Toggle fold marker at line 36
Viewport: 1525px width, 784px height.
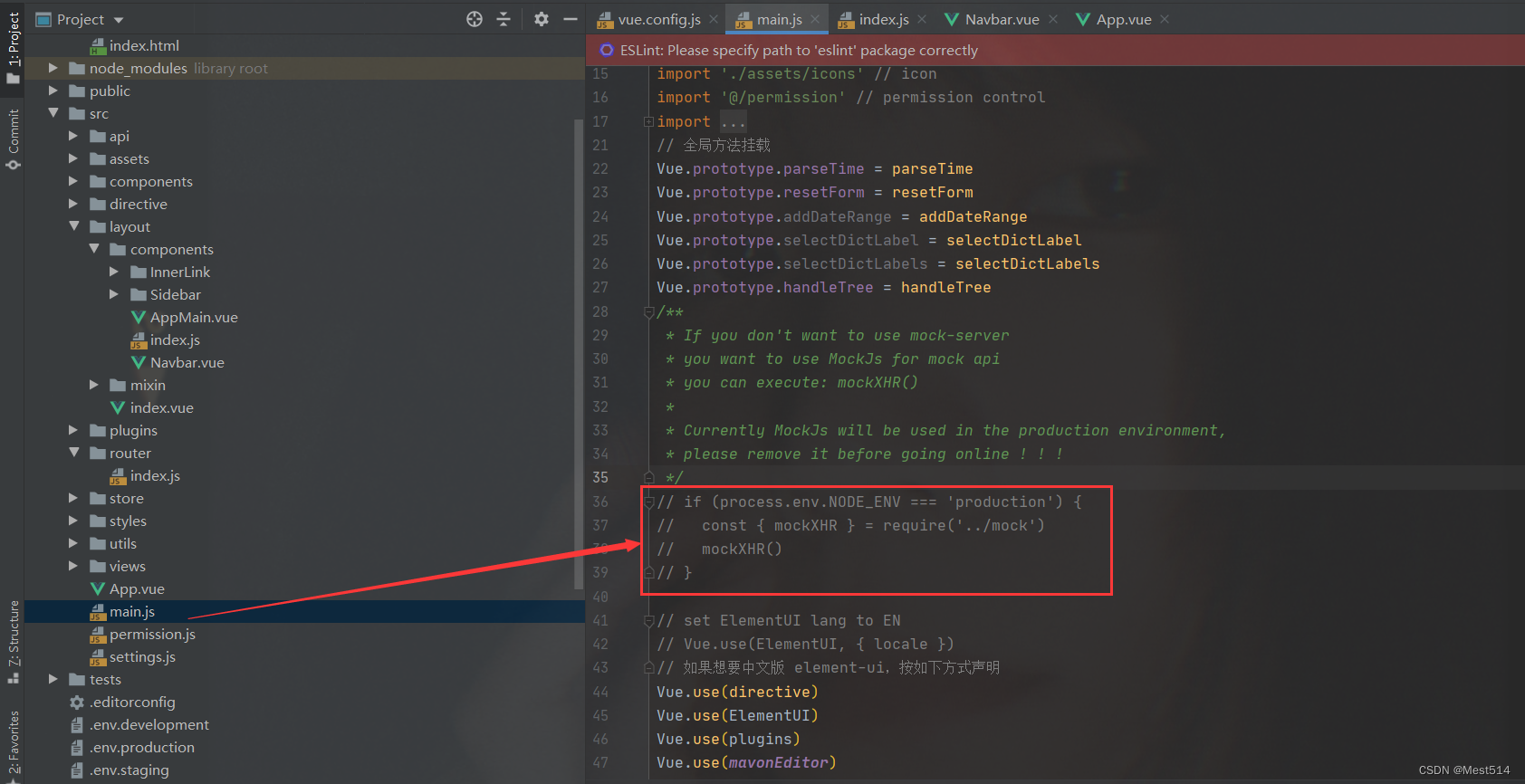tap(648, 502)
